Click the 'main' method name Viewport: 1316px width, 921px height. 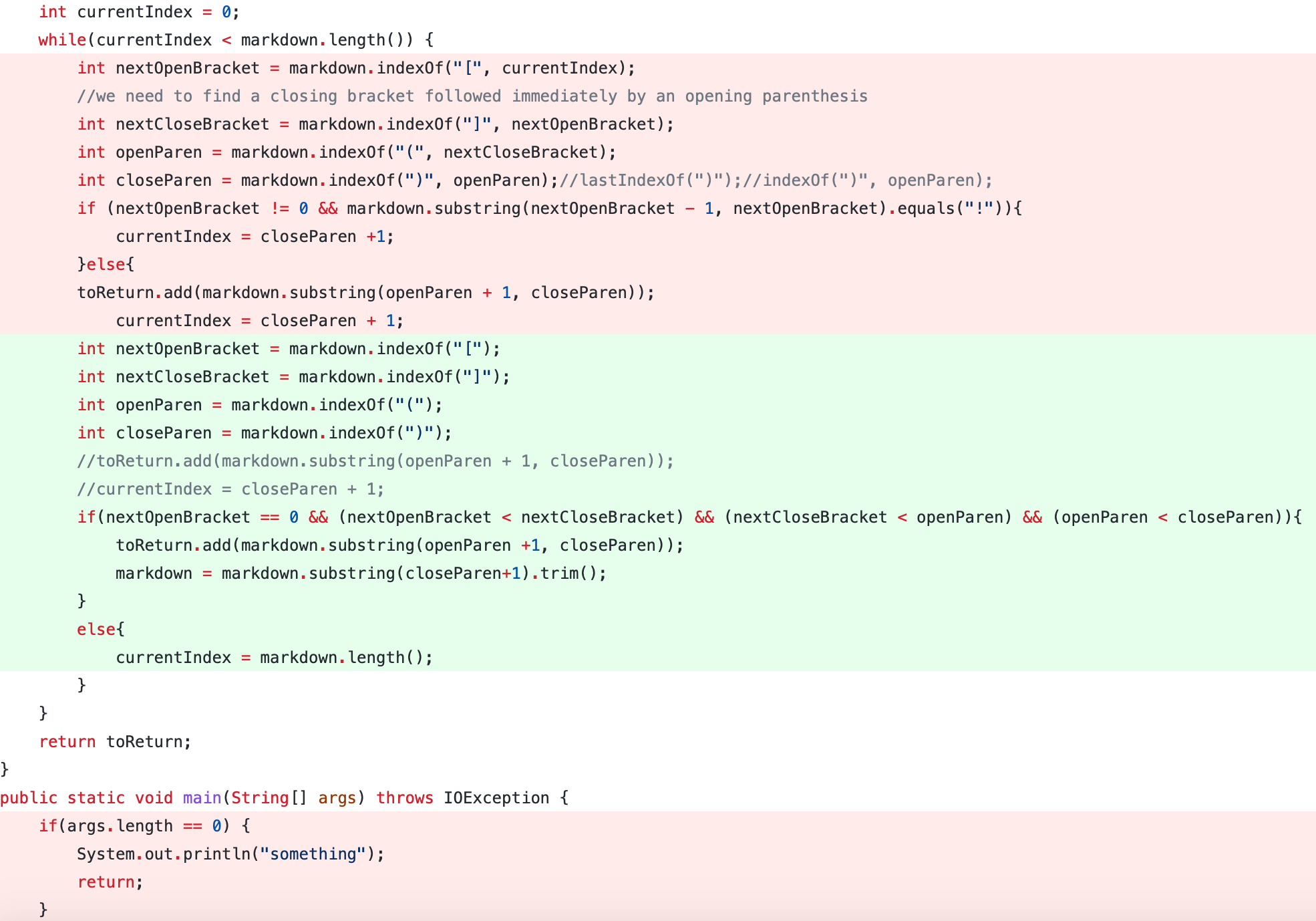coord(202,798)
